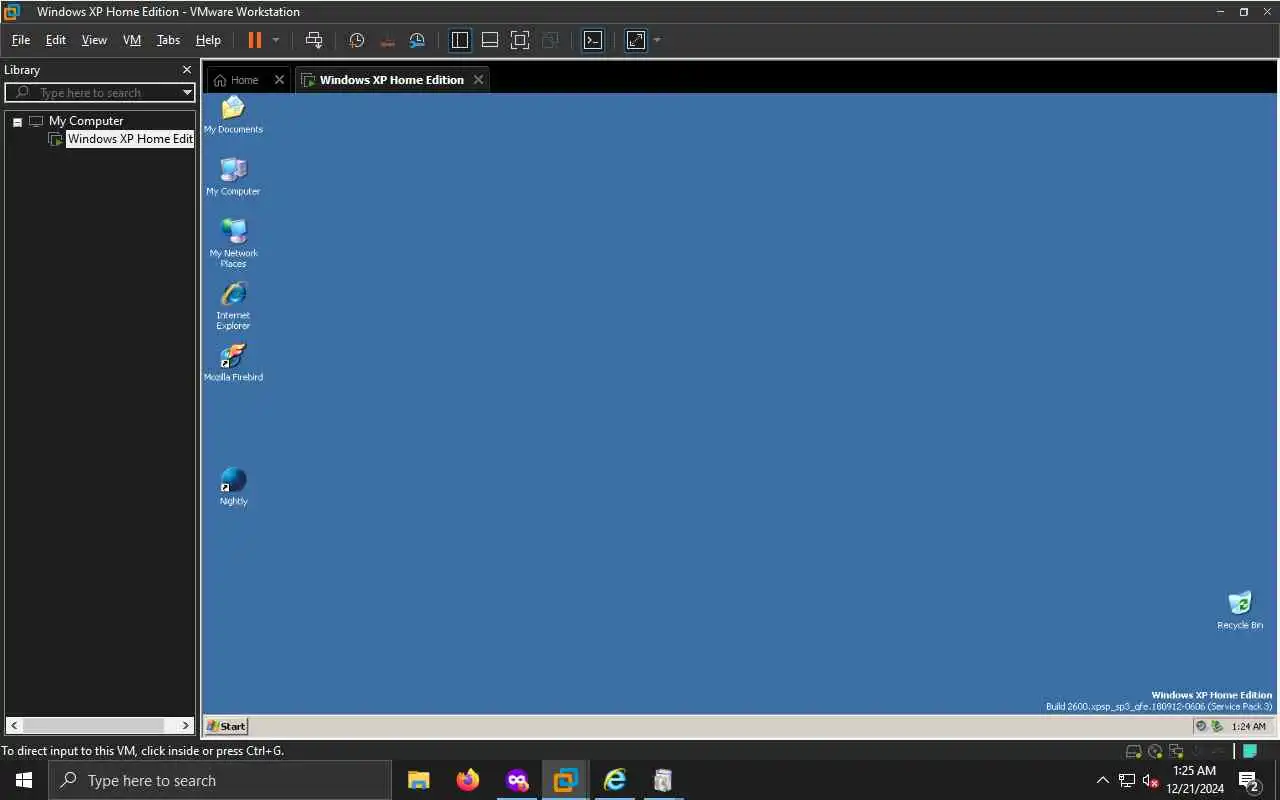Viewport: 1280px width, 800px height.
Task: Open the Help menu
Action: click(208, 40)
